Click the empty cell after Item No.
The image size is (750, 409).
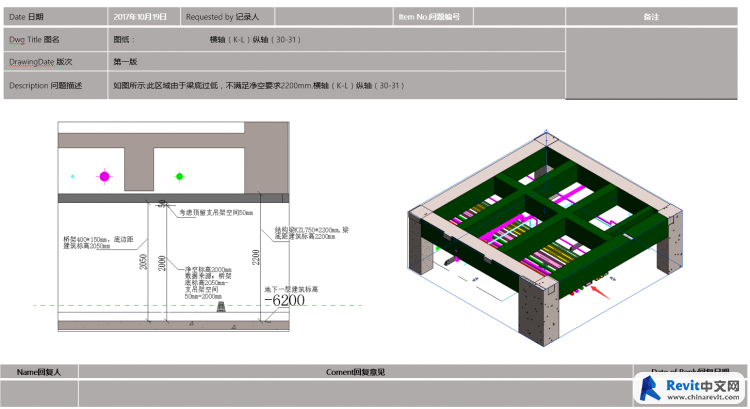click(x=520, y=17)
